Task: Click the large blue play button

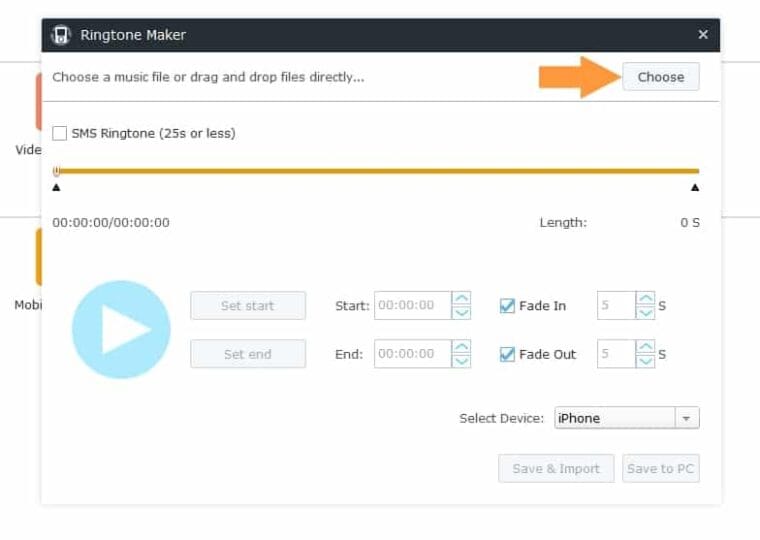Action: pyautogui.click(x=121, y=330)
